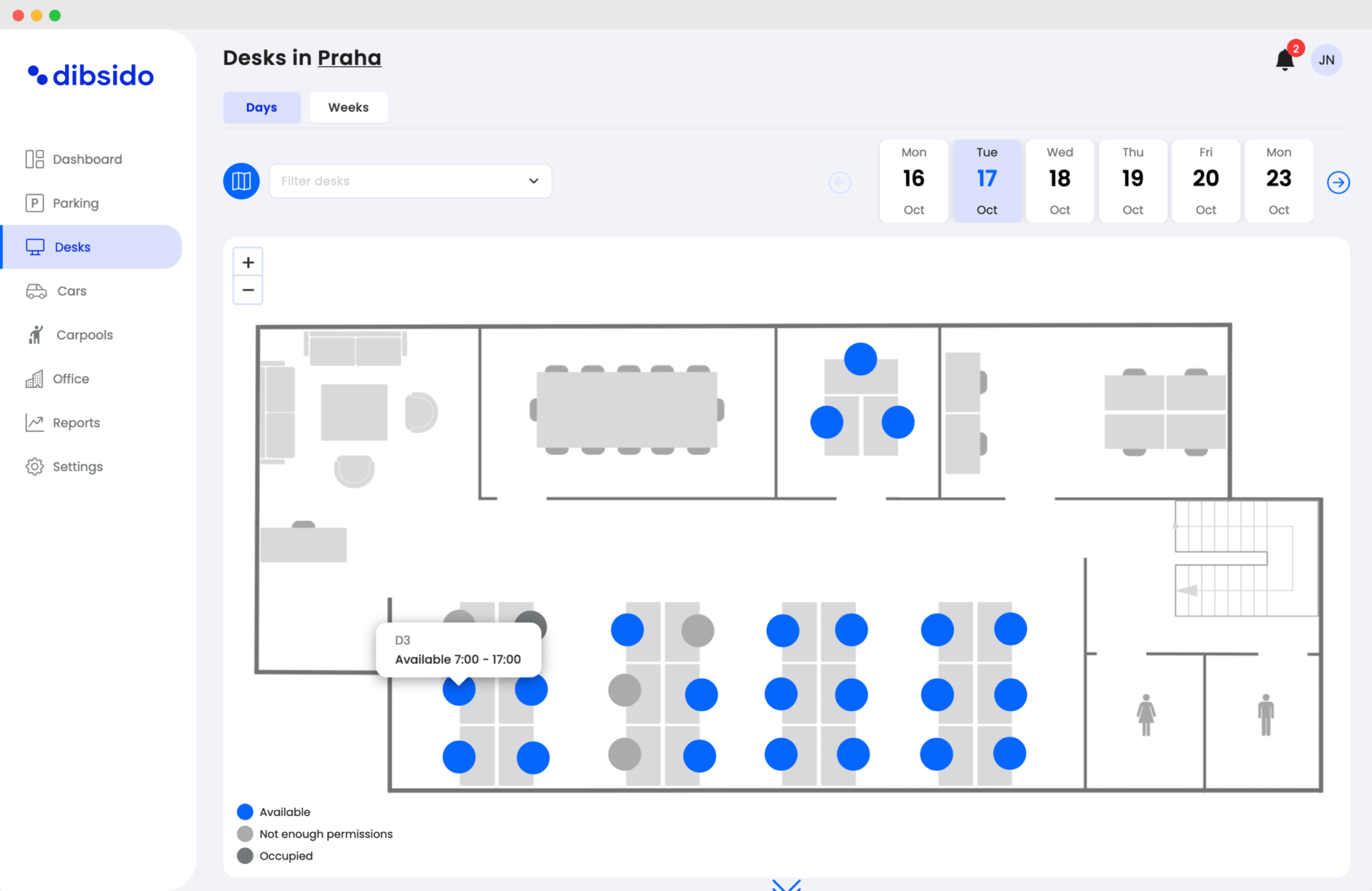Viewport: 1372px width, 891px height.
Task: Click the floor map view icon
Action: pos(241,181)
